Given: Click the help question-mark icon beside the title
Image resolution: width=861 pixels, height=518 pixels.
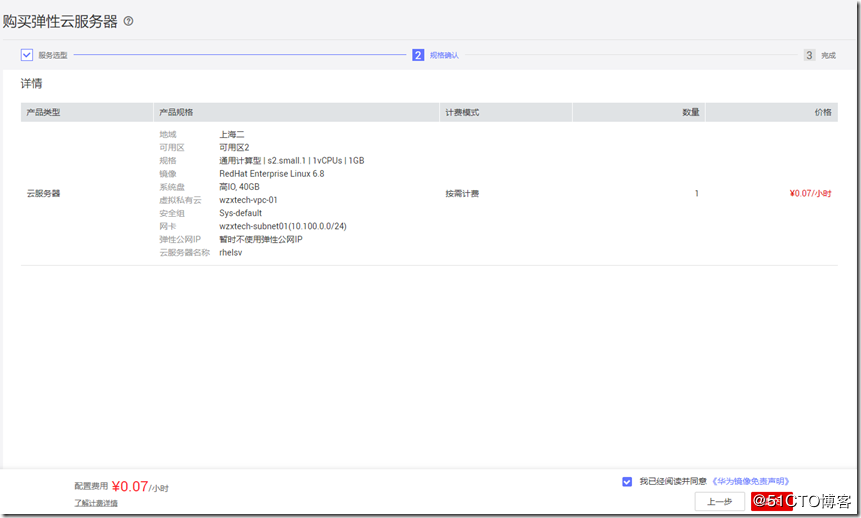Looking at the screenshot, I should (x=128, y=21).
